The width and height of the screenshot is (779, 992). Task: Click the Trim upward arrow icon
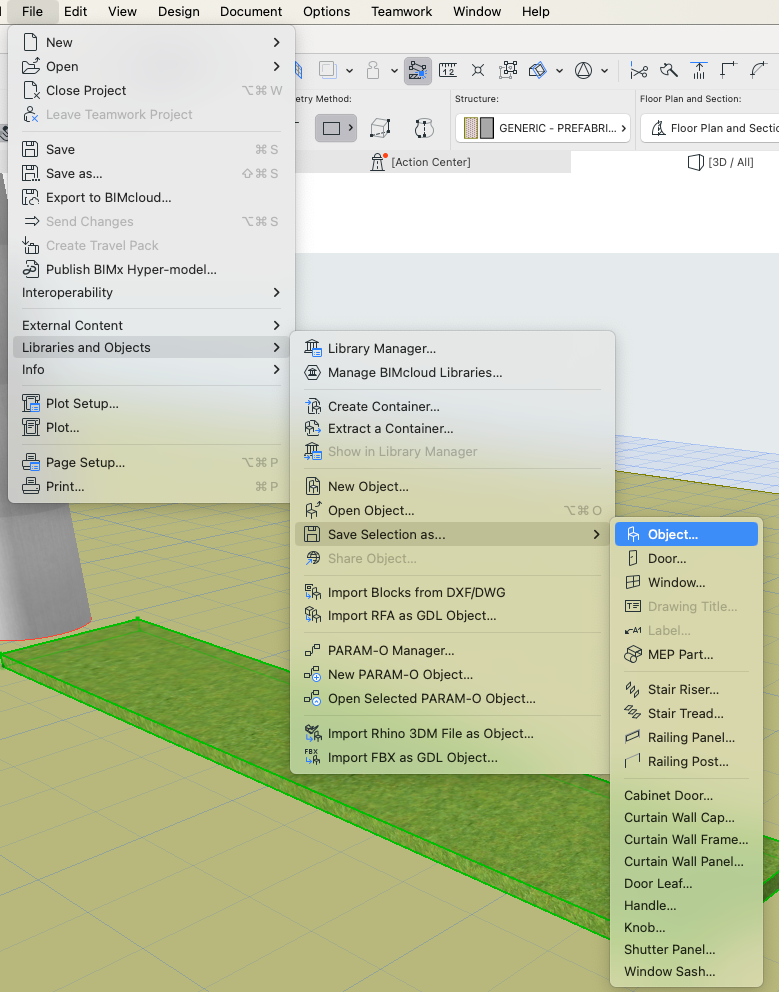[699, 70]
